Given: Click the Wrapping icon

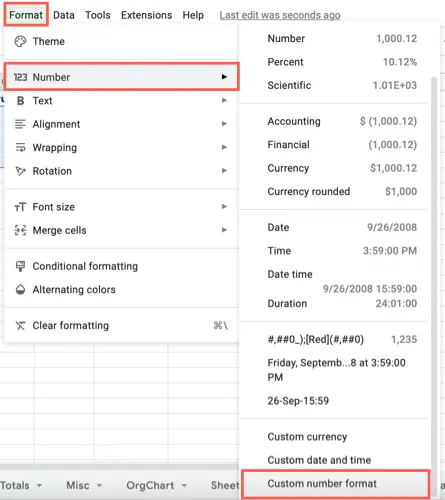Looking at the screenshot, I should coord(20,147).
